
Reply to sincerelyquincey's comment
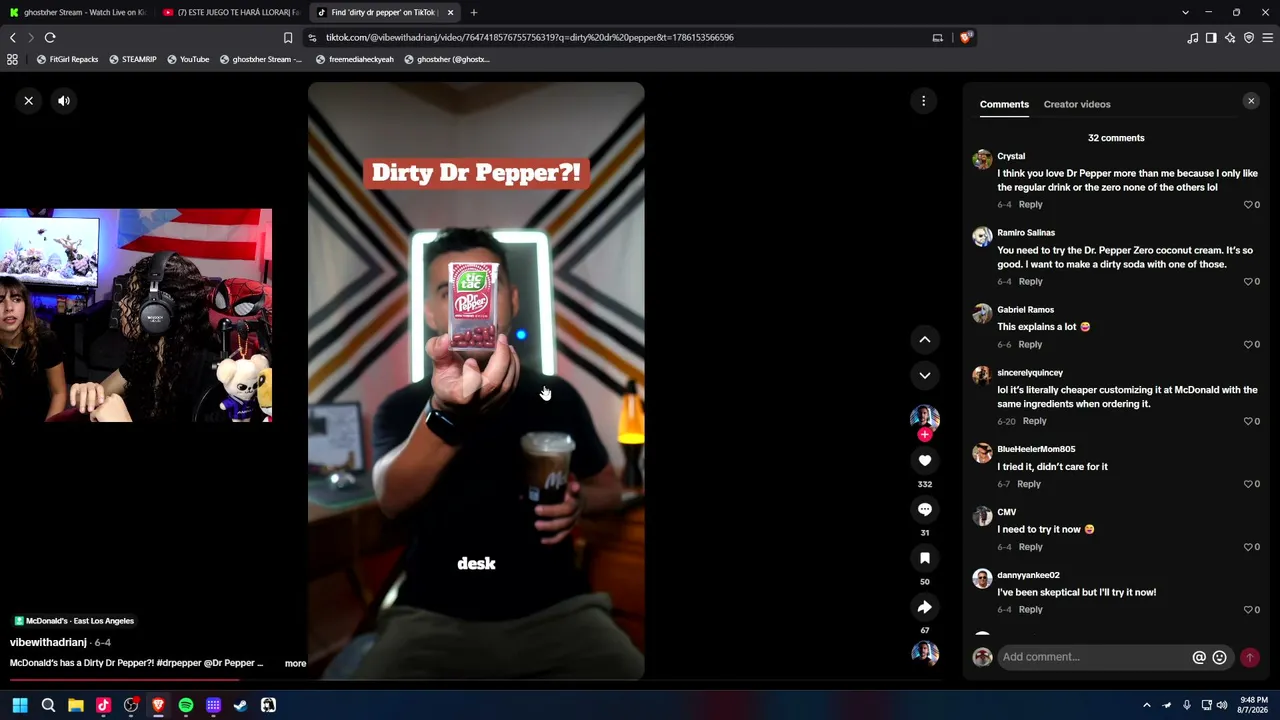(x=1034, y=422)
